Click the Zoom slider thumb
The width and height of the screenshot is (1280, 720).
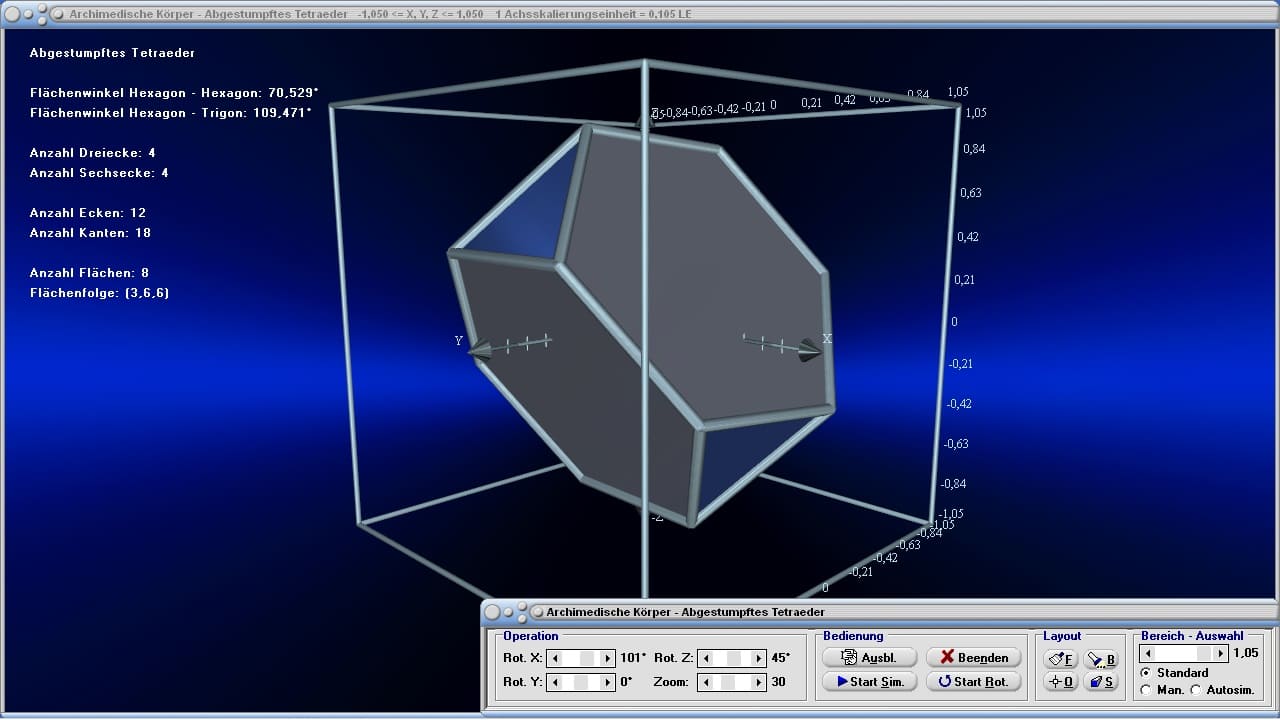[x=729, y=682]
